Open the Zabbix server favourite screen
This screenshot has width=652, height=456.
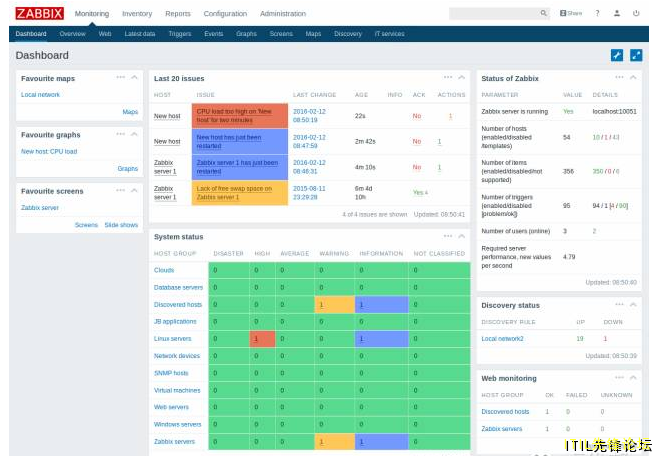coord(40,207)
